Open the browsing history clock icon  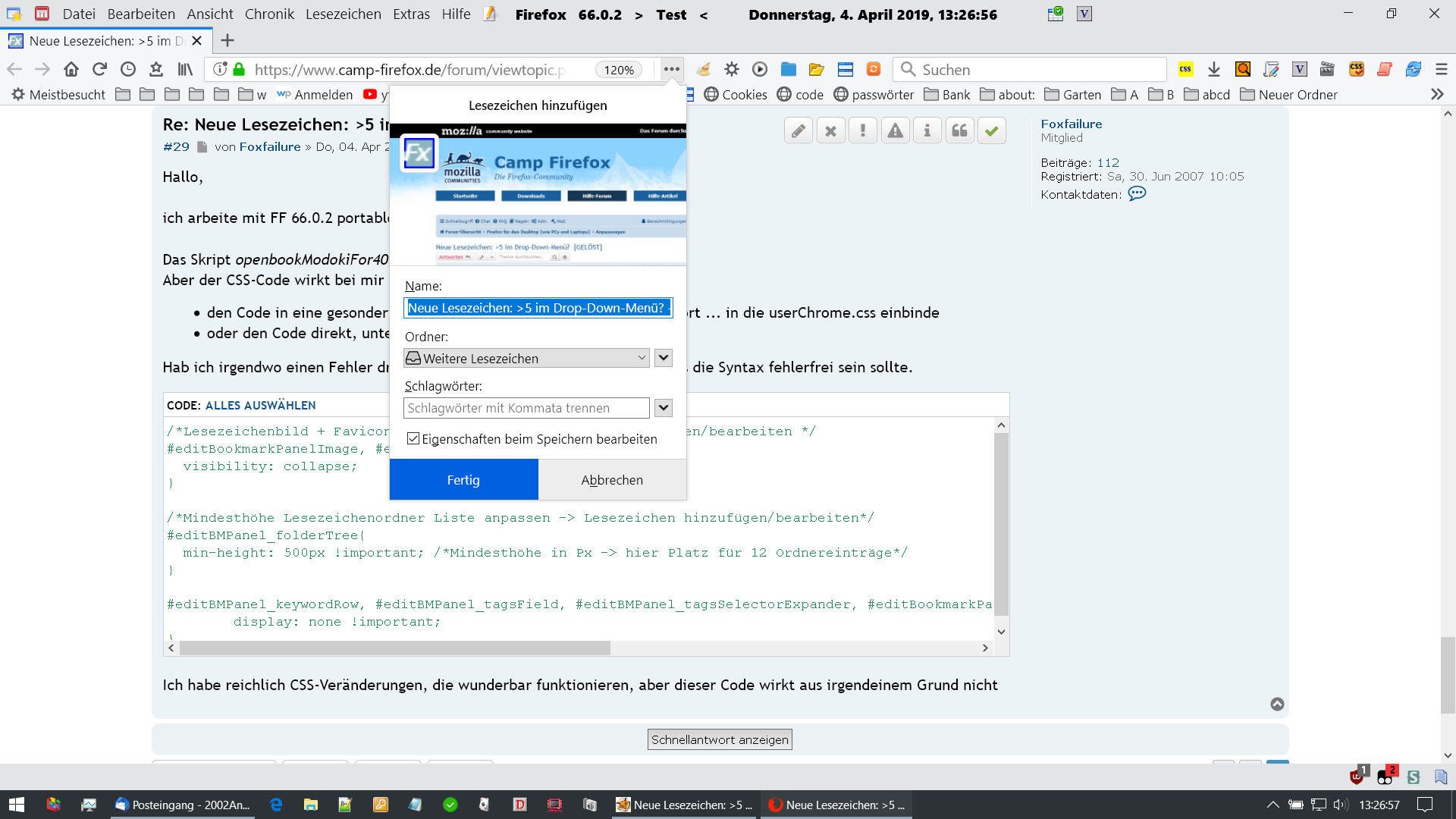pyautogui.click(x=128, y=70)
